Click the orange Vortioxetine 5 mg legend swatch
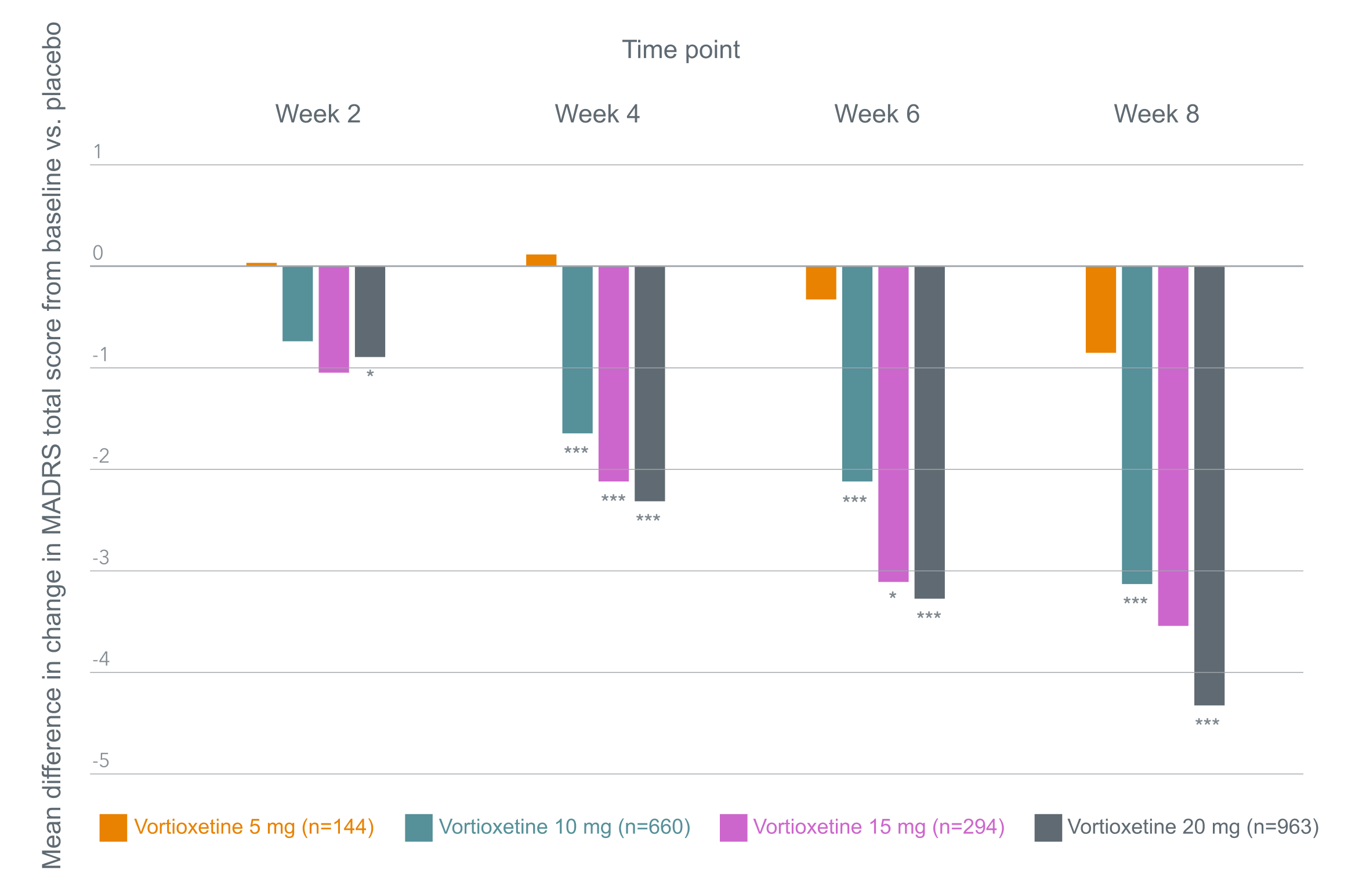This screenshot has height=896, width=1355. click(113, 828)
